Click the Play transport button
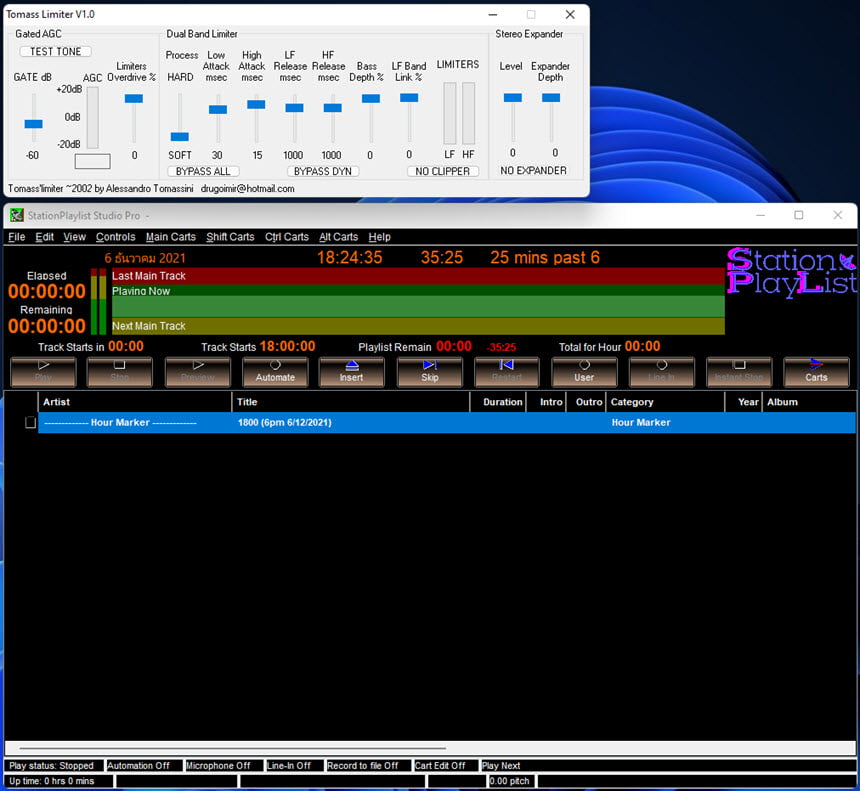 tap(43, 372)
